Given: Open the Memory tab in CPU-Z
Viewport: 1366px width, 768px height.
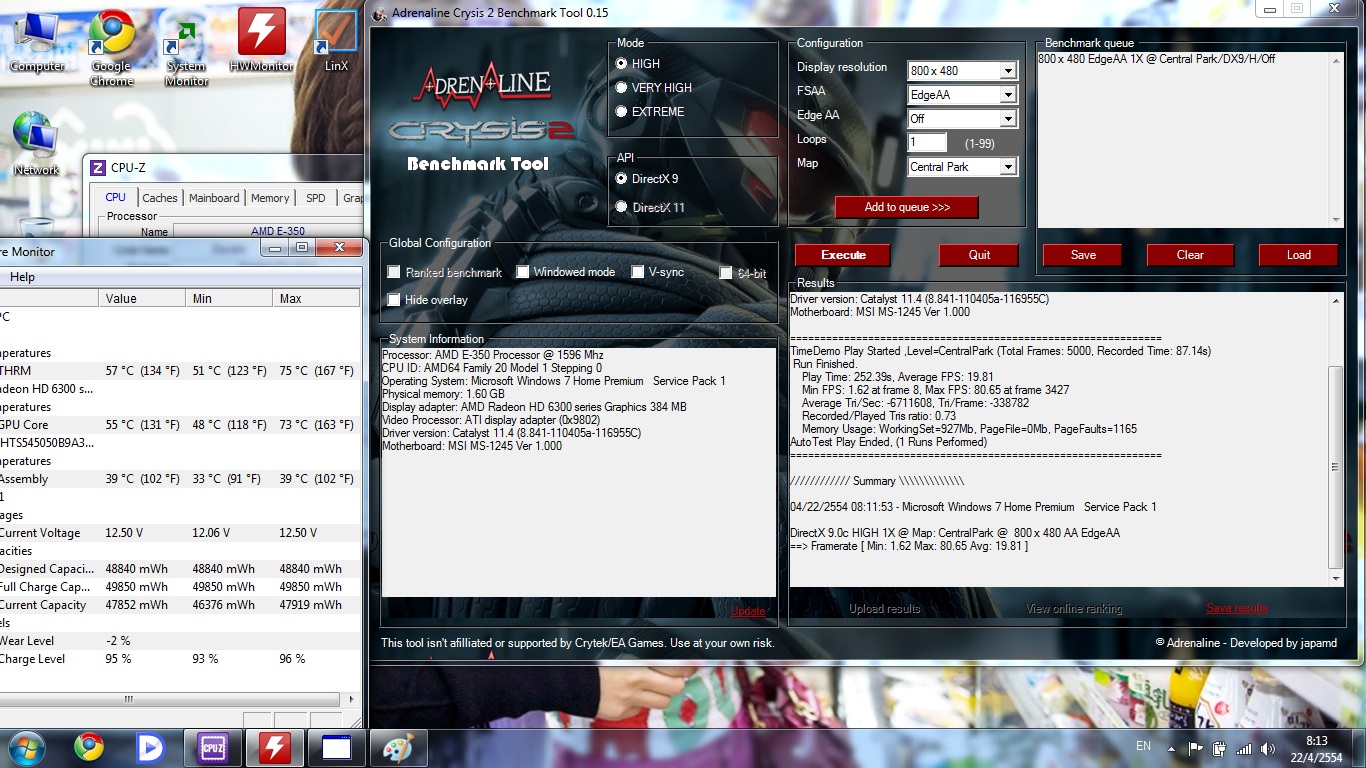Looking at the screenshot, I should click(x=270, y=198).
